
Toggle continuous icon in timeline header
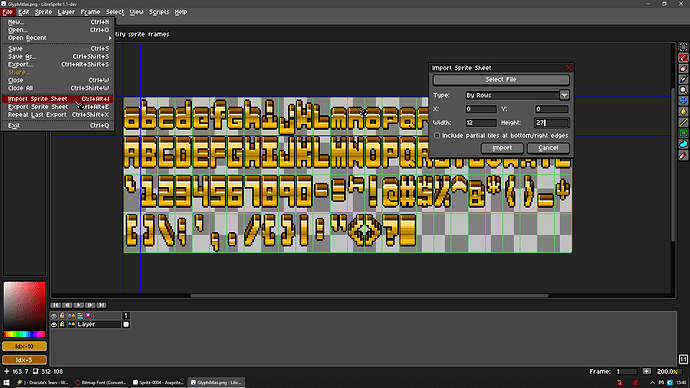tap(71, 315)
